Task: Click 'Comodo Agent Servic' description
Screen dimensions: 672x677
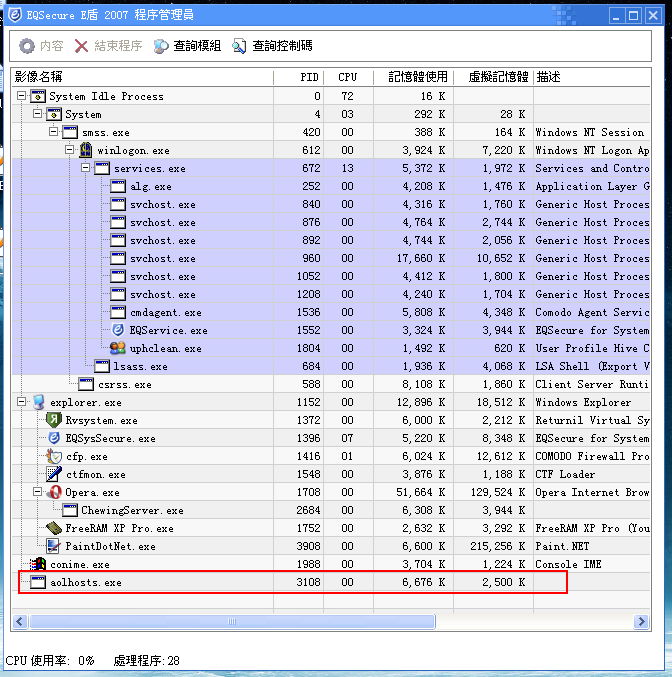Action: (x=592, y=312)
